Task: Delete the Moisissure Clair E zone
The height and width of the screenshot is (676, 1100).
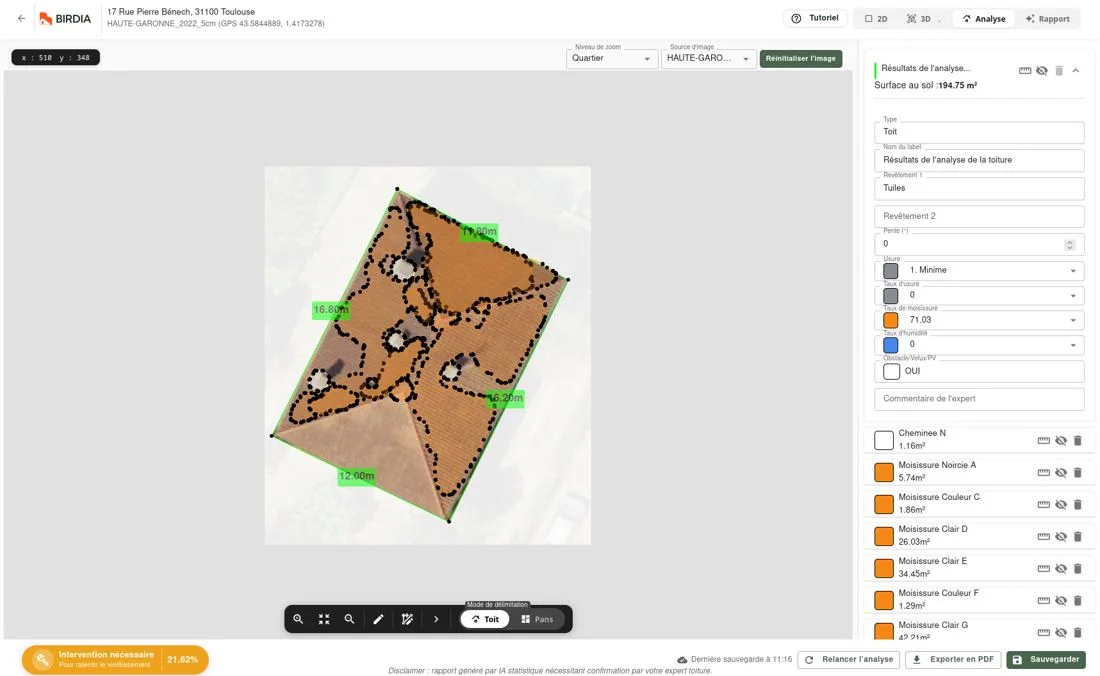Action: pos(1078,569)
